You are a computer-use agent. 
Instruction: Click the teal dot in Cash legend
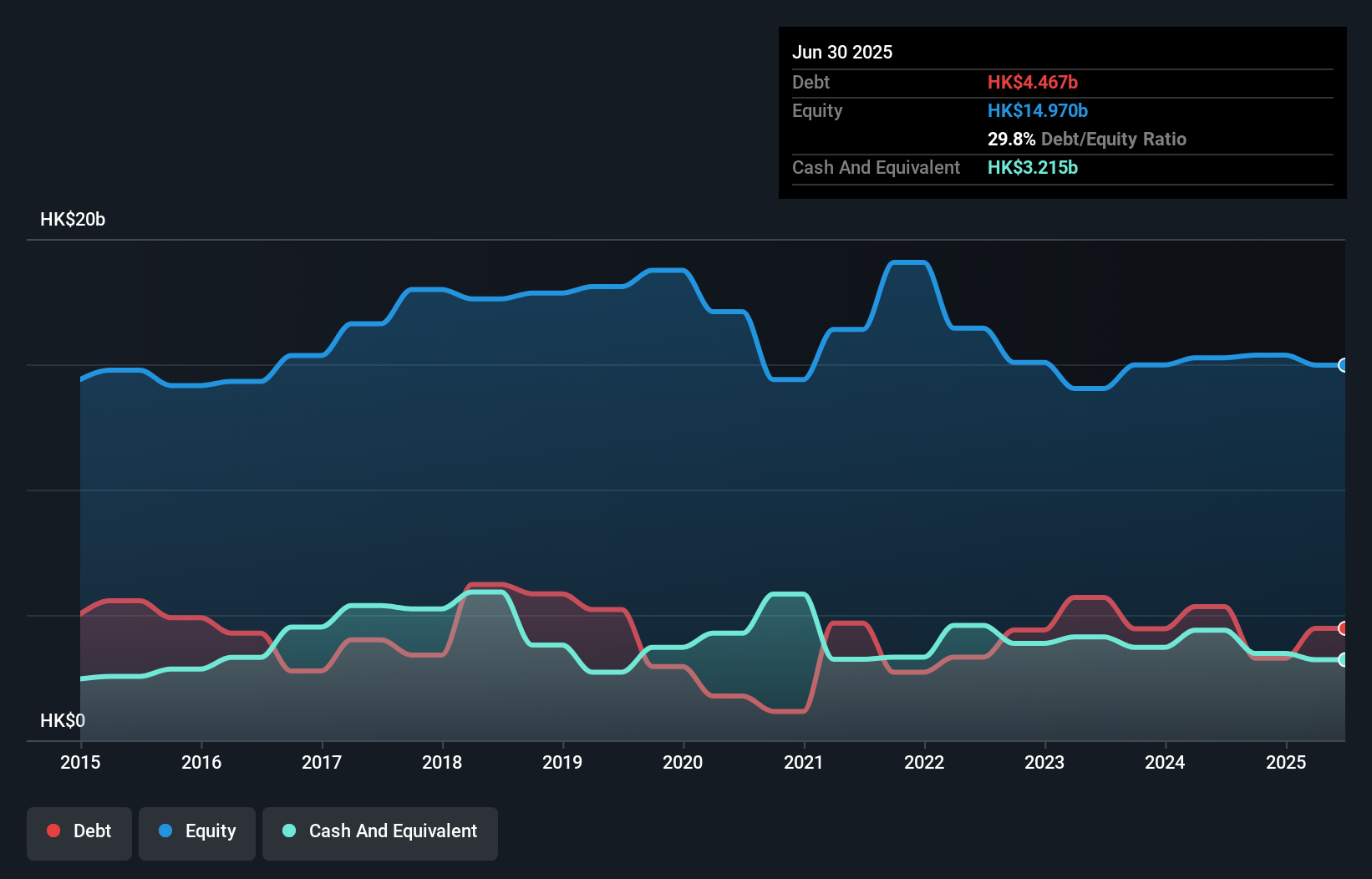coord(289,831)
